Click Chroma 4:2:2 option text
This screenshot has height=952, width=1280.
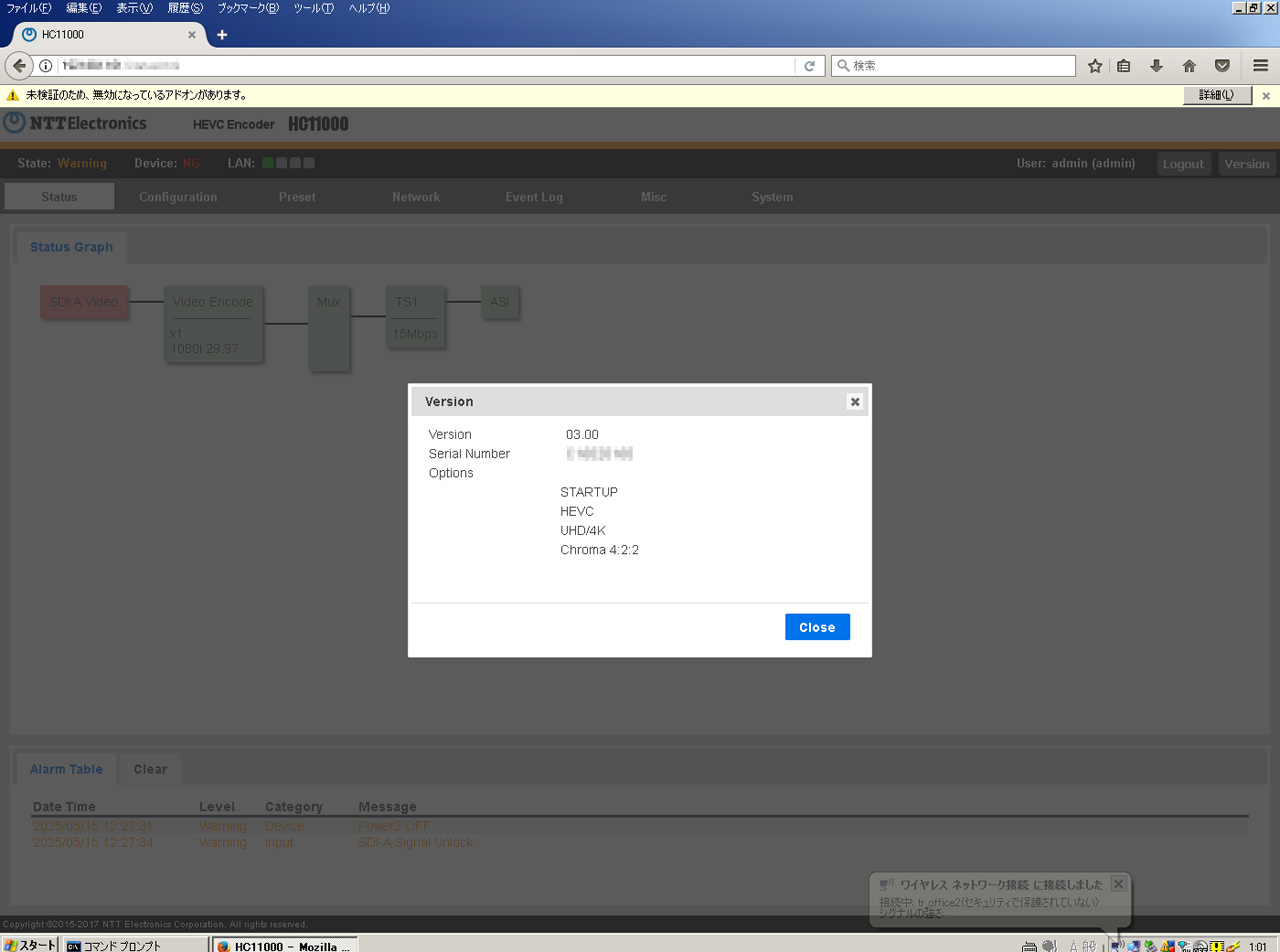(599, 550)
